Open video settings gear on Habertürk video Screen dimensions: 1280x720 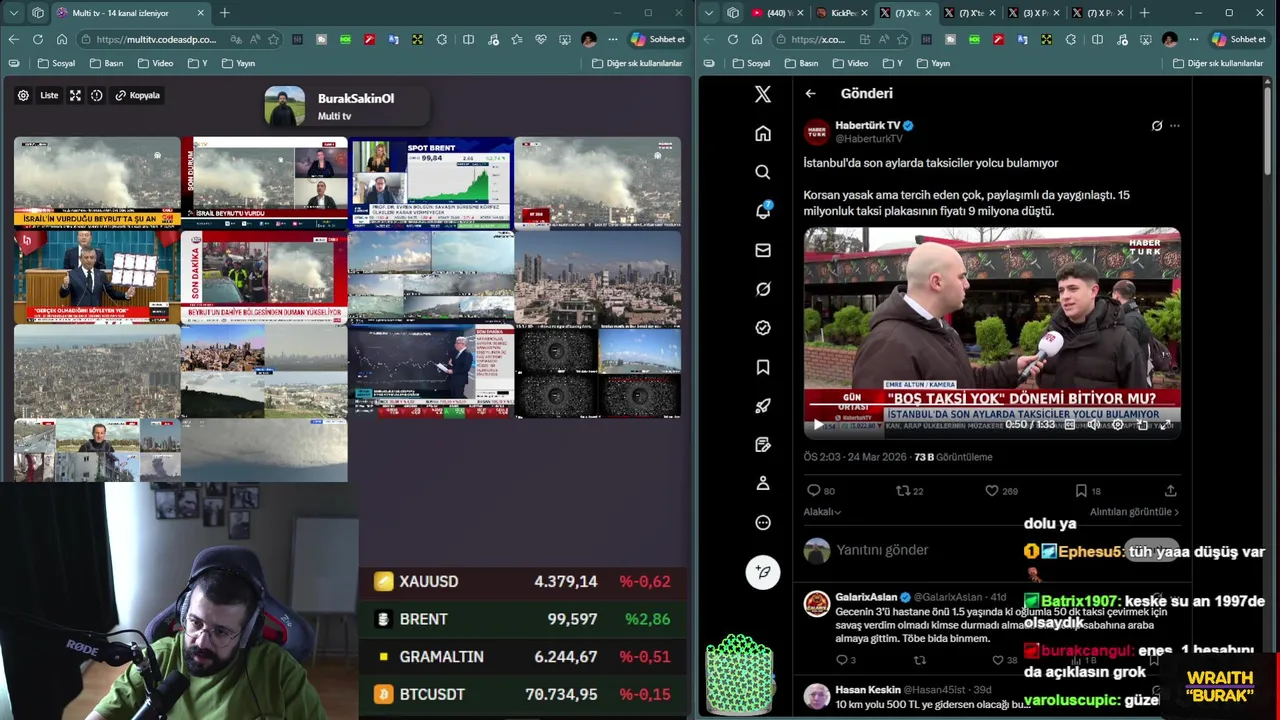click(x=1117, y=425)
